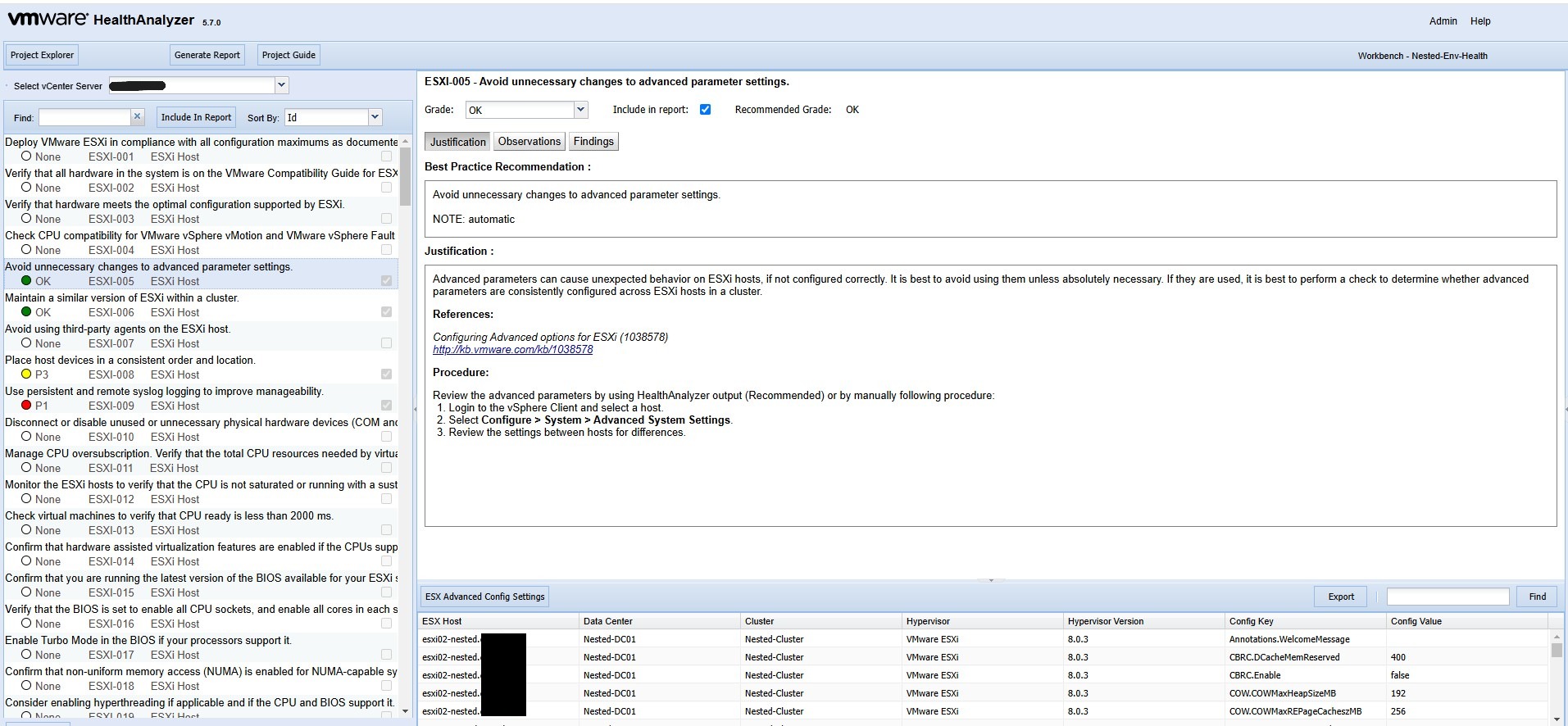The width and height of the screenshot is (1568, 726).
Task: Select the CBRC.DCacheMemReserved config row
Action: [984, 657]
